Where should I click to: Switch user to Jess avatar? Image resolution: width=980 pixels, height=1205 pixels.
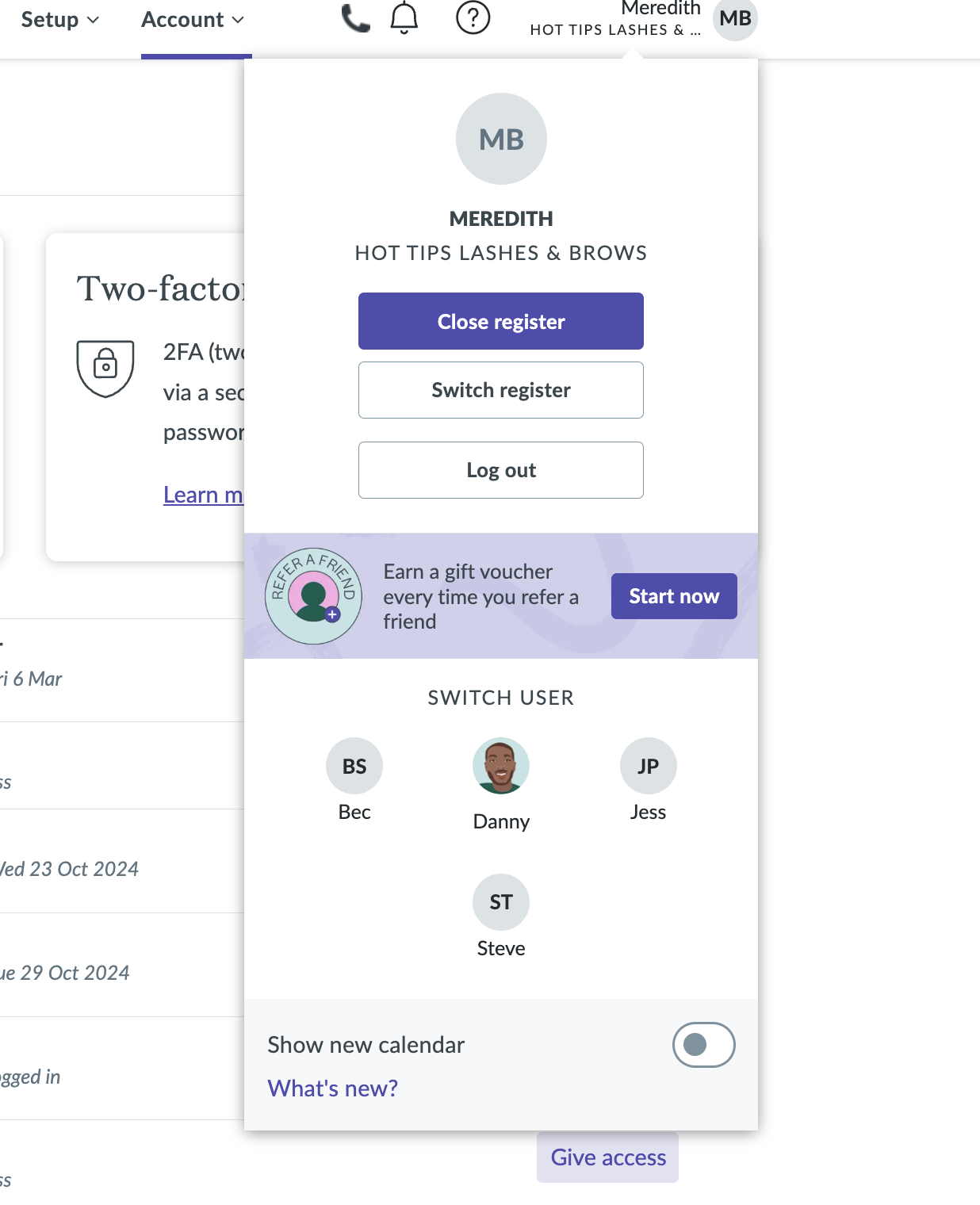[x=648, y=766]
